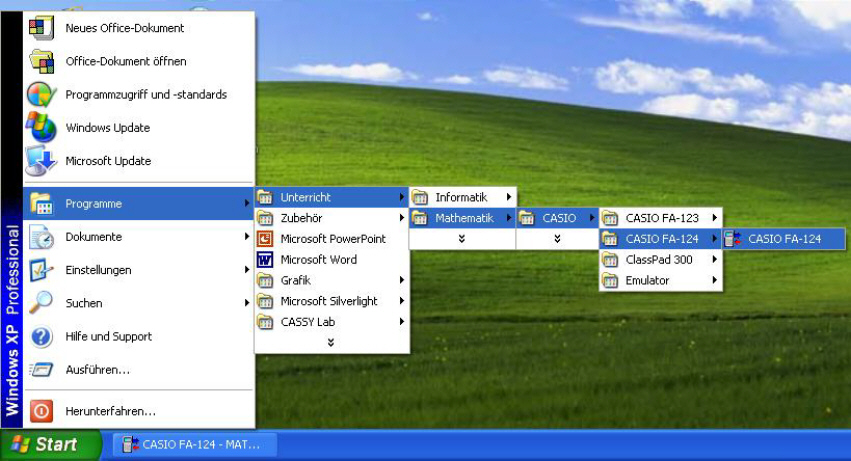Image resolution: width=851 pixels, height=461 pixels.
Task: Choose Ausführen... to run a command
Action: [139, 370]
